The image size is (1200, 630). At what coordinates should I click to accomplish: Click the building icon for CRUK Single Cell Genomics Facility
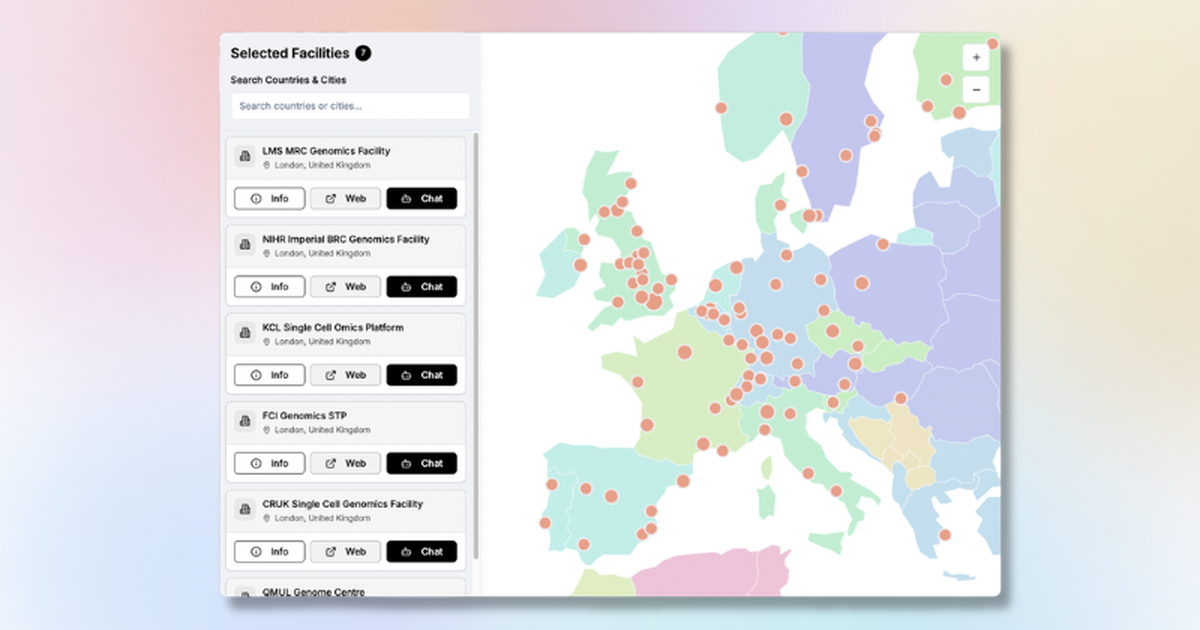(244, 509)
